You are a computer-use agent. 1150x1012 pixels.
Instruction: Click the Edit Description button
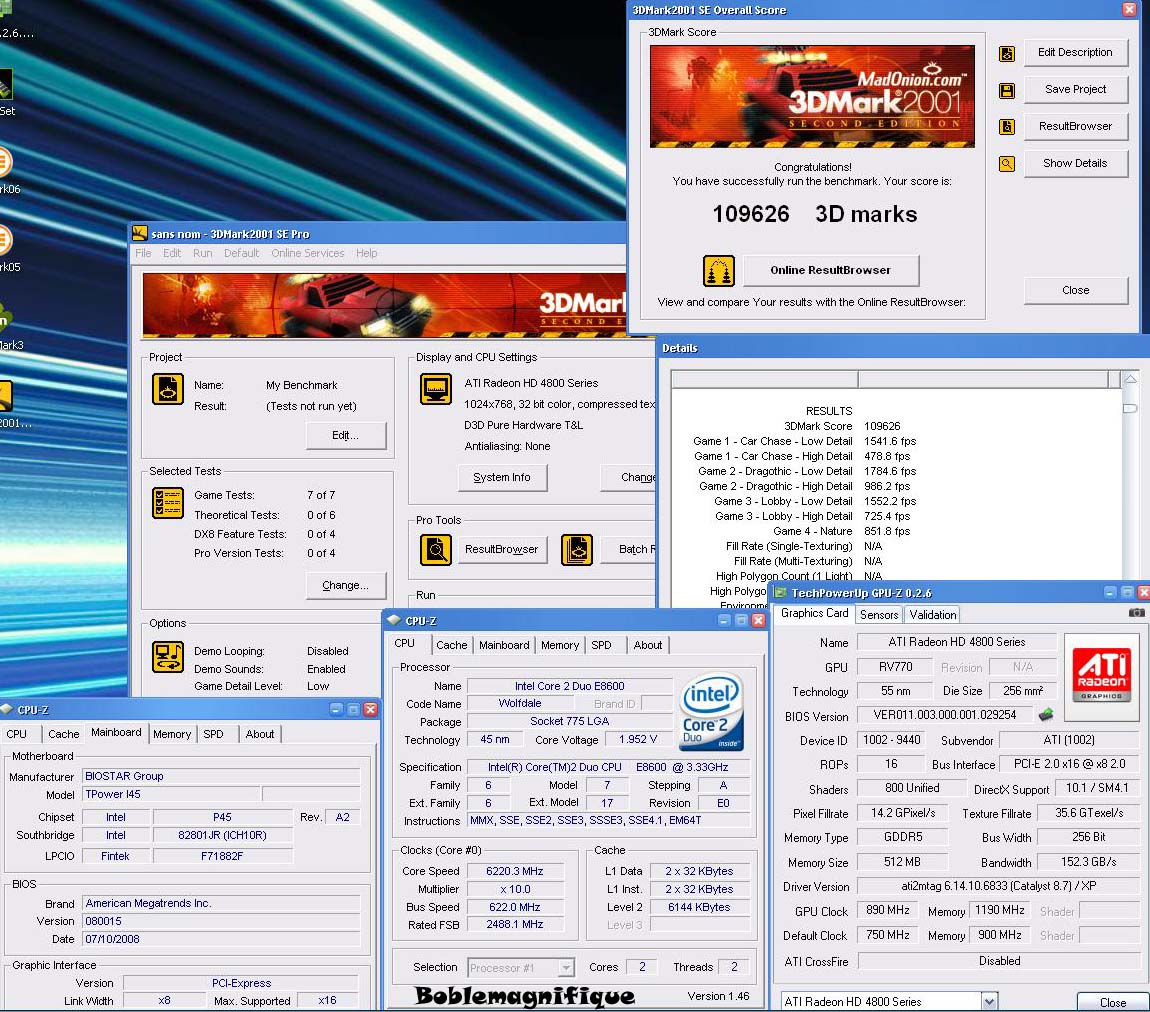(x=1075, y=53)
